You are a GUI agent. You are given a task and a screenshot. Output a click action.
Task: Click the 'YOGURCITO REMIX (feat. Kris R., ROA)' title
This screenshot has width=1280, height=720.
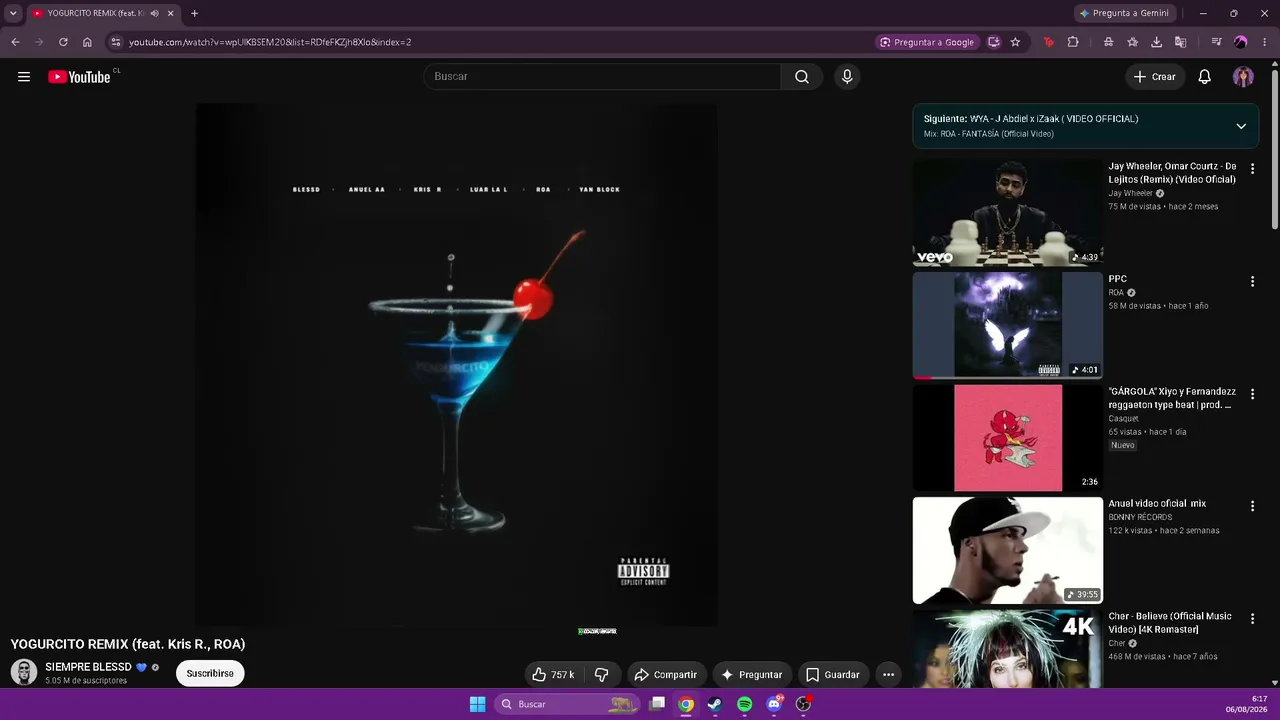tap(128, 645)
